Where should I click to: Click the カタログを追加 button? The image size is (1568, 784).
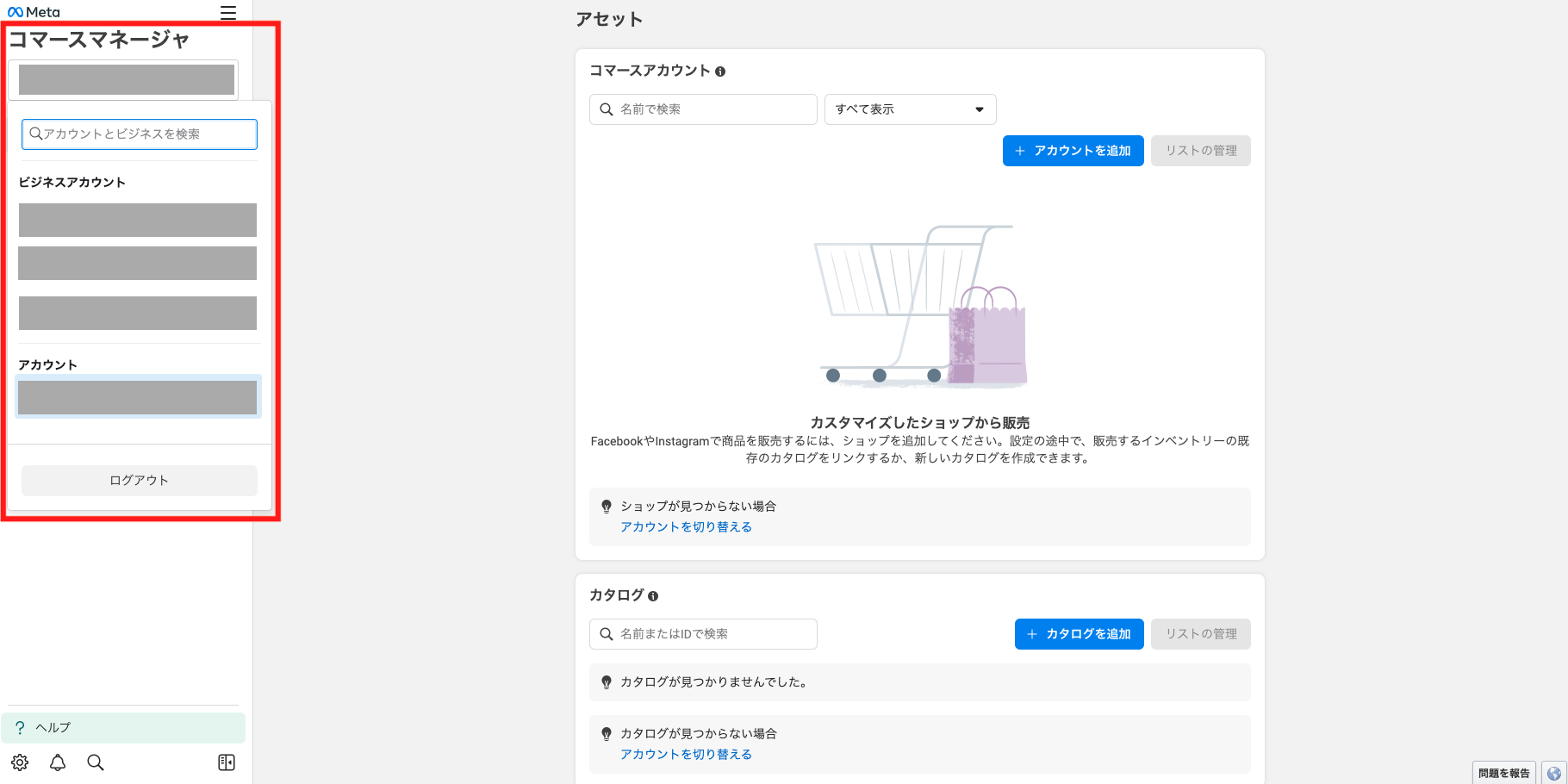(1080, 634)
